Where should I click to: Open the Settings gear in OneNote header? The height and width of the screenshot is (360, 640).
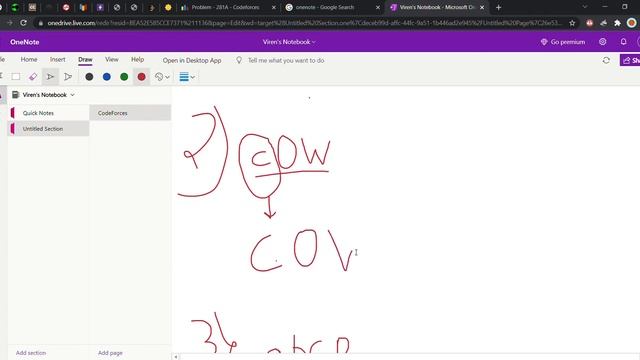click(602, 42)
